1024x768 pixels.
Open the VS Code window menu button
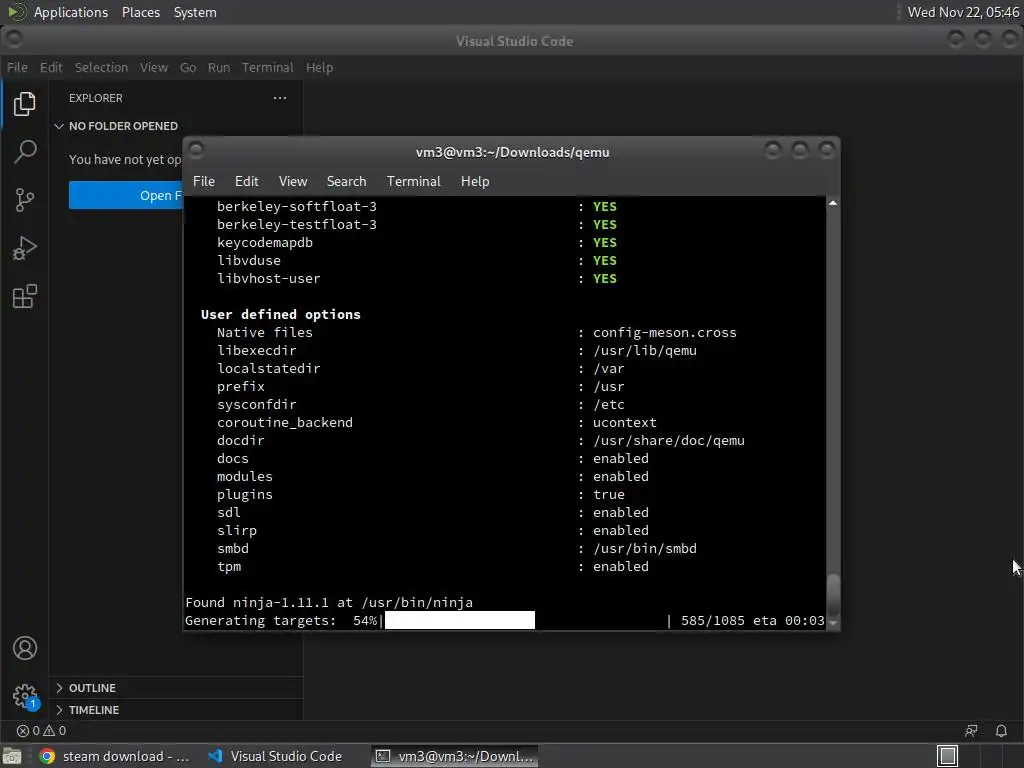point(14,40)
